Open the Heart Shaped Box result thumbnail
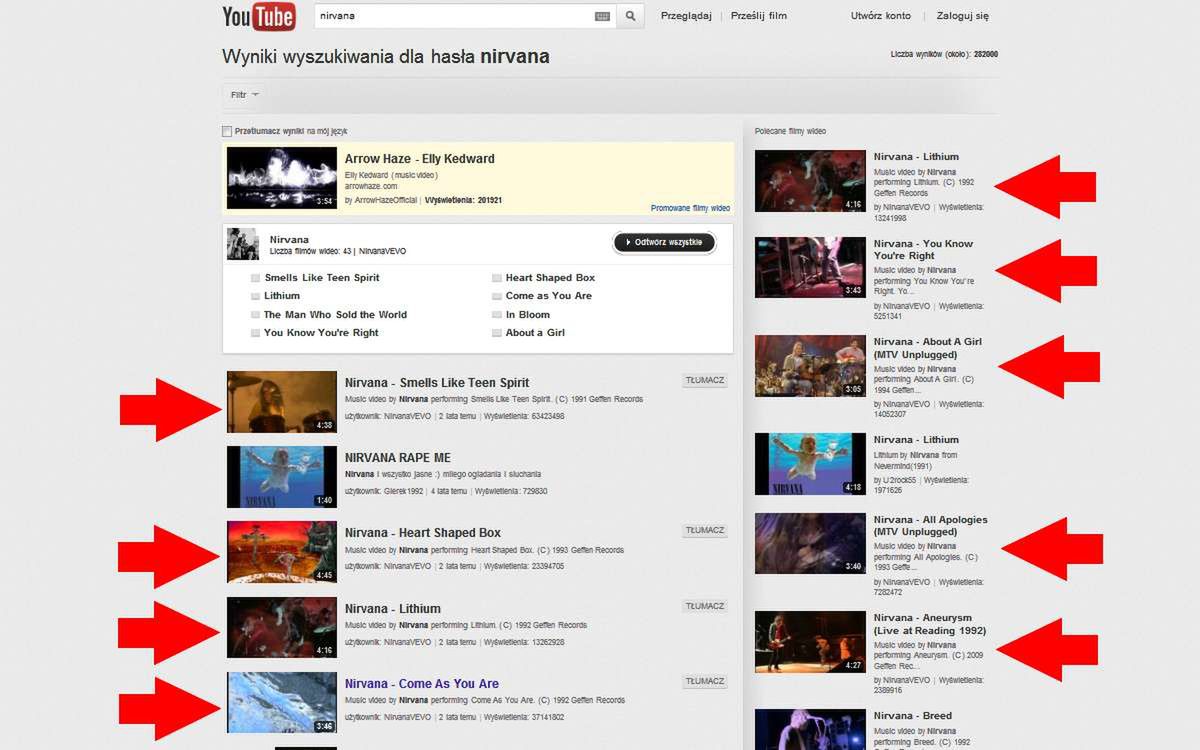Image resolution: width=1200 pixels, height=750 pixels. pyautogui.click(x=282, y=552)
